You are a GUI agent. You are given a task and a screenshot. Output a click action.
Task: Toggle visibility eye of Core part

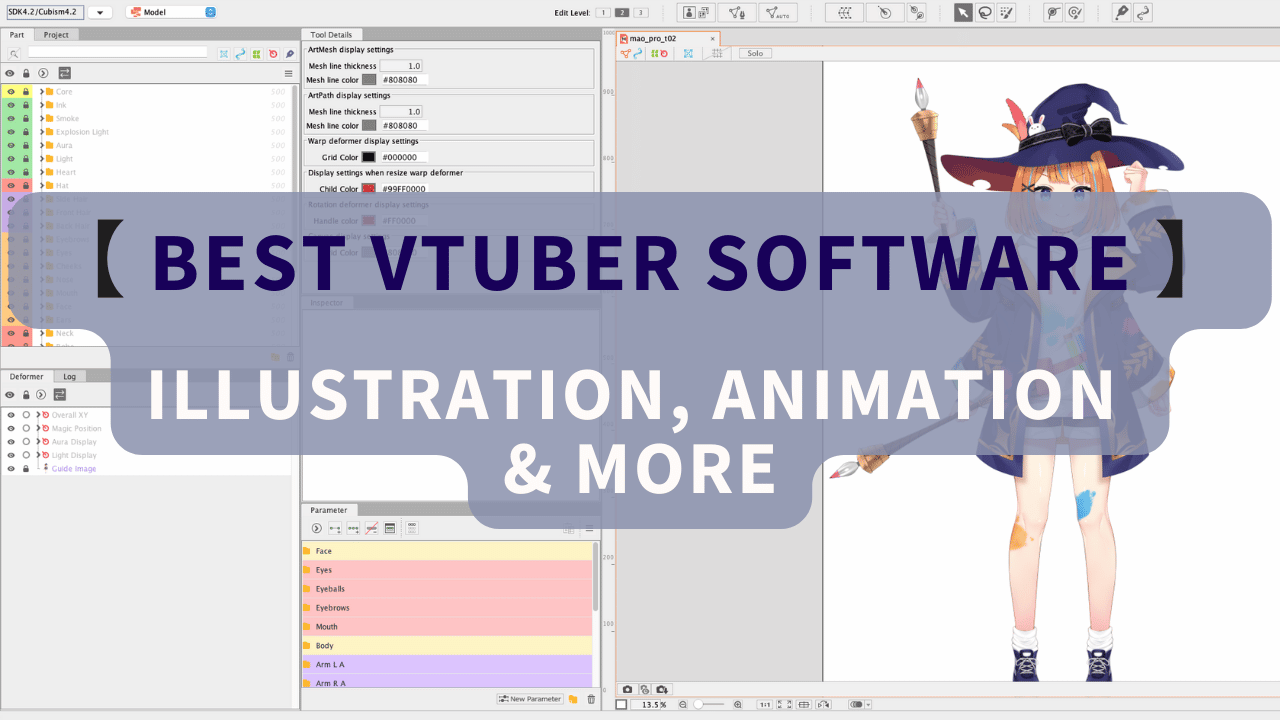point(11,91)
